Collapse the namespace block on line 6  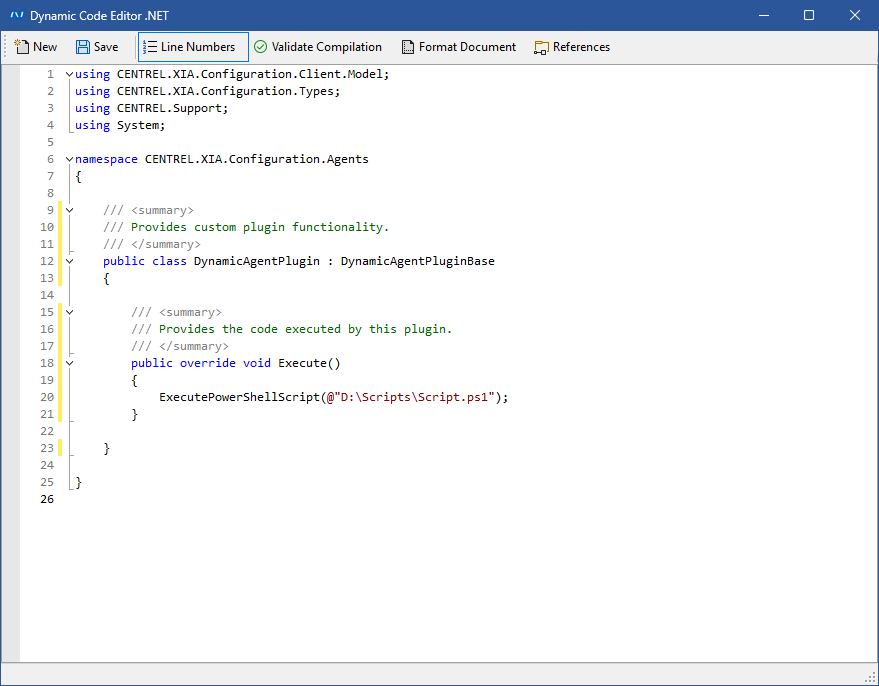pyautogui.click(x=69, y=159)
